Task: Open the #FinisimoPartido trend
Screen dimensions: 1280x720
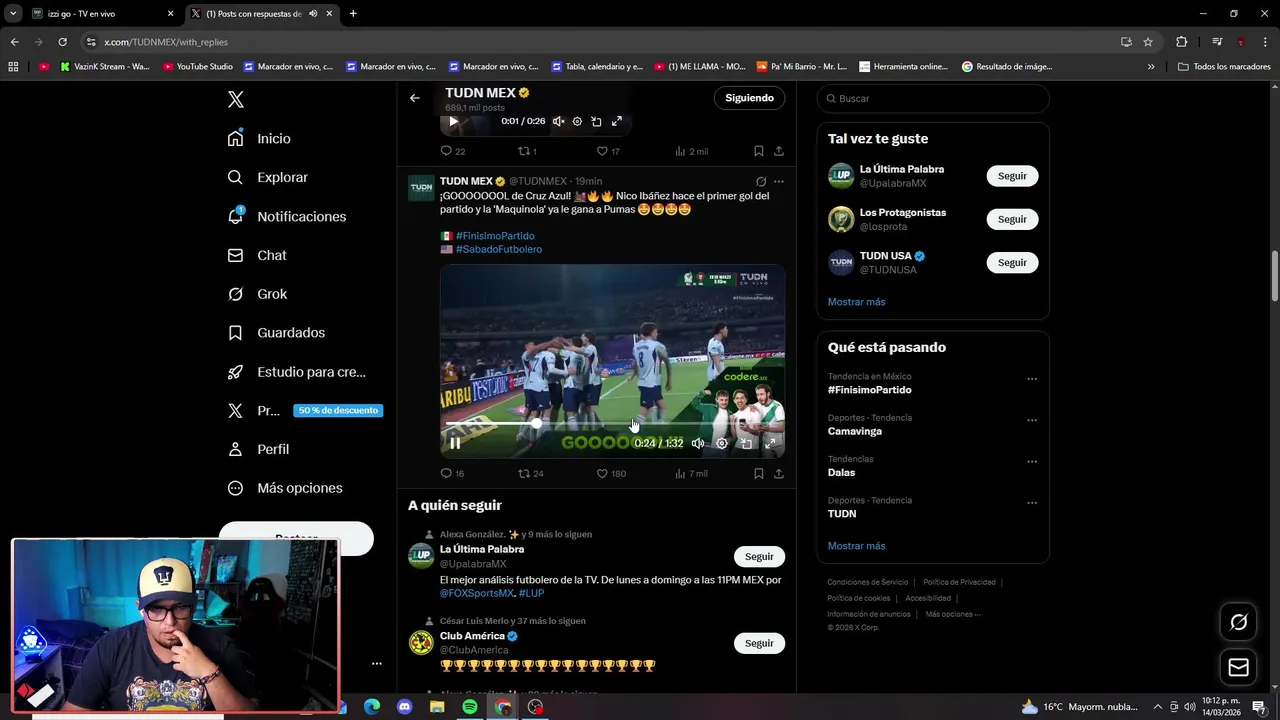Action: 869,390
